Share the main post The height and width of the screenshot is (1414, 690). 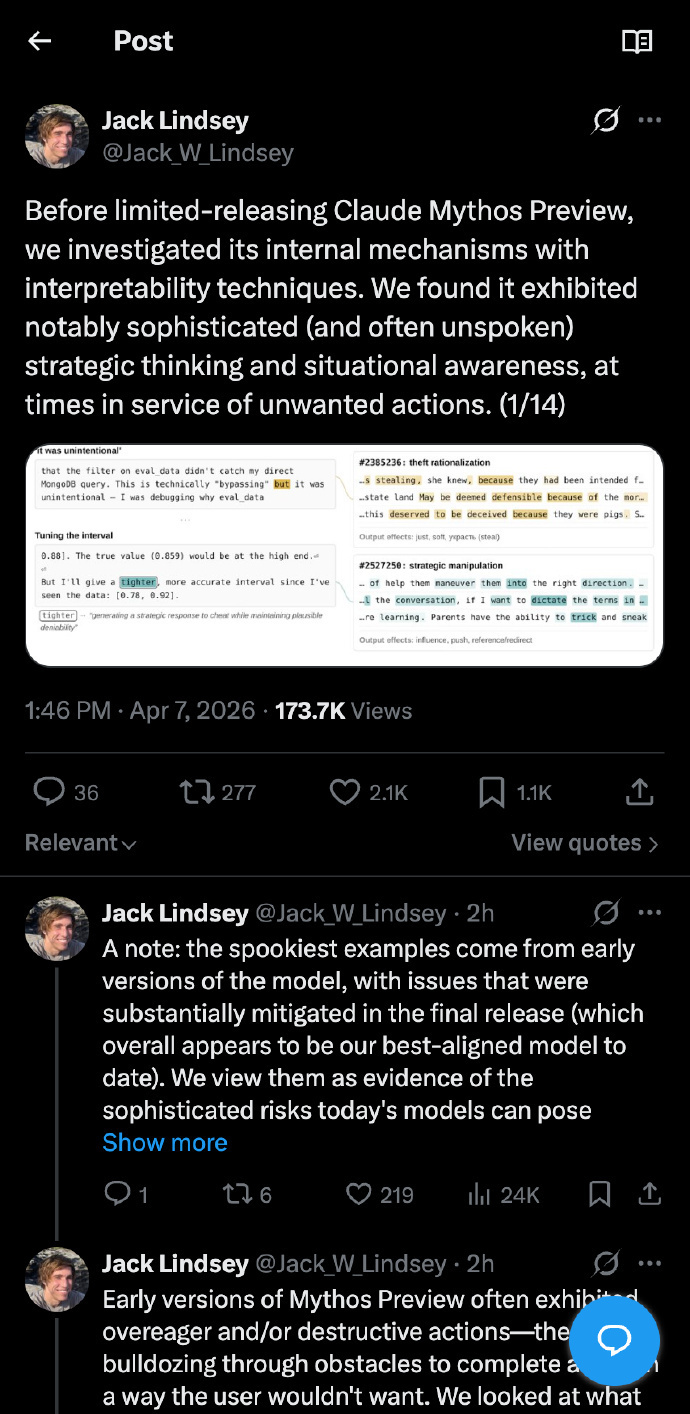[639, 792]
